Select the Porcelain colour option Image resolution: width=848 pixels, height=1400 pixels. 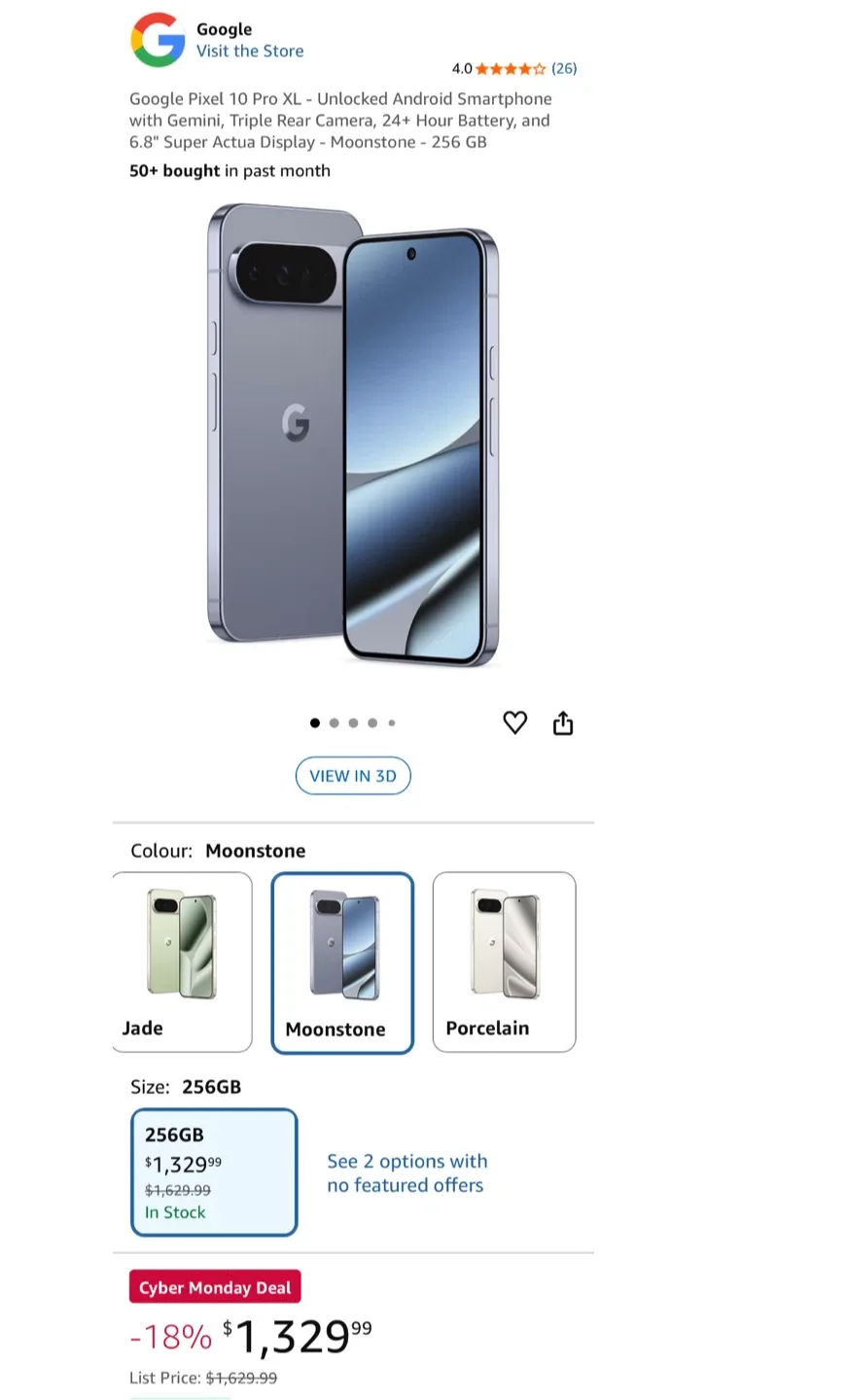[504, 962]
